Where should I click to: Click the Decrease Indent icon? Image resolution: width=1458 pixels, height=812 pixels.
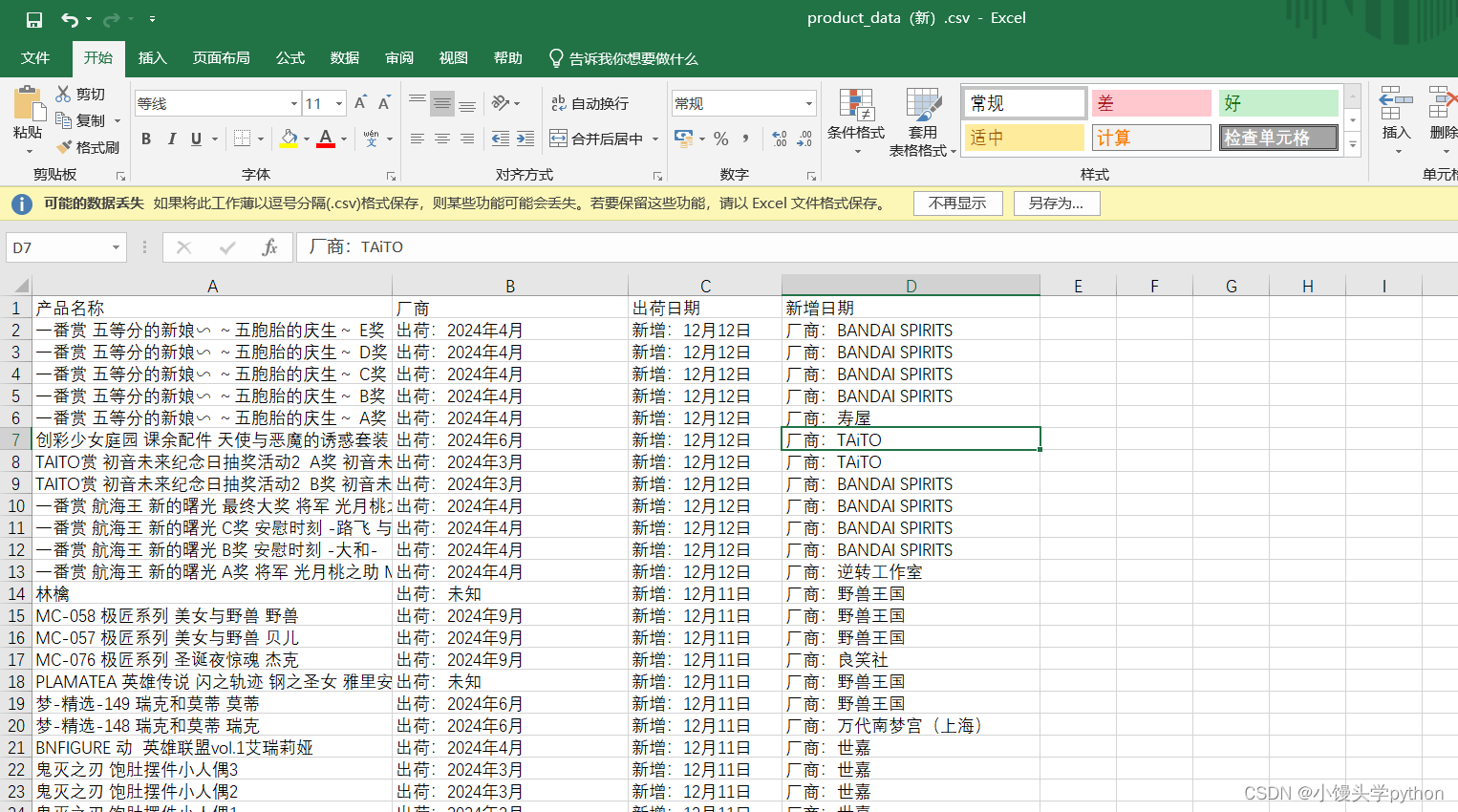(x=501, y=139)
